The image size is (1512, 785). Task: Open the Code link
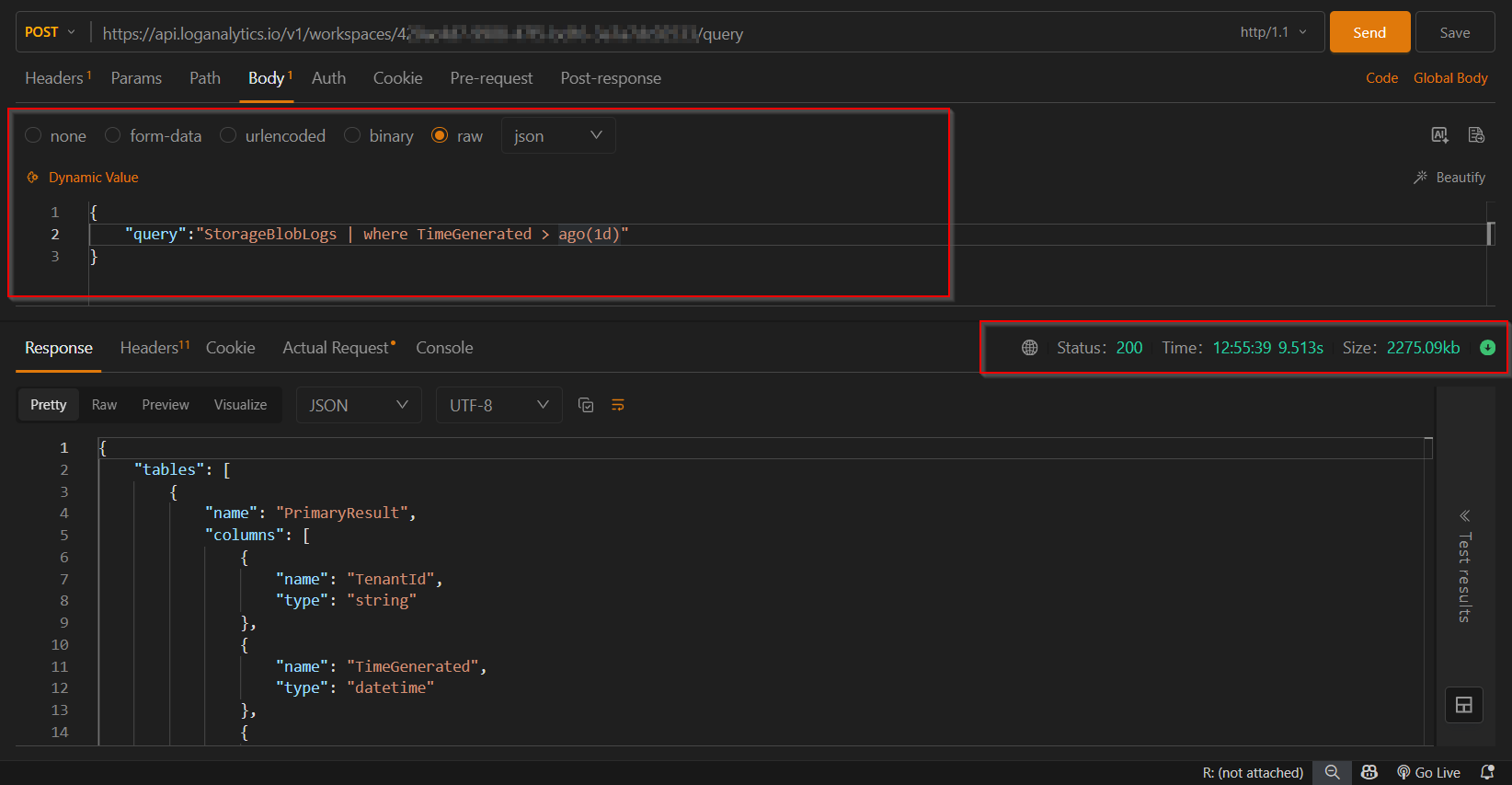(x=1381, y=78)
